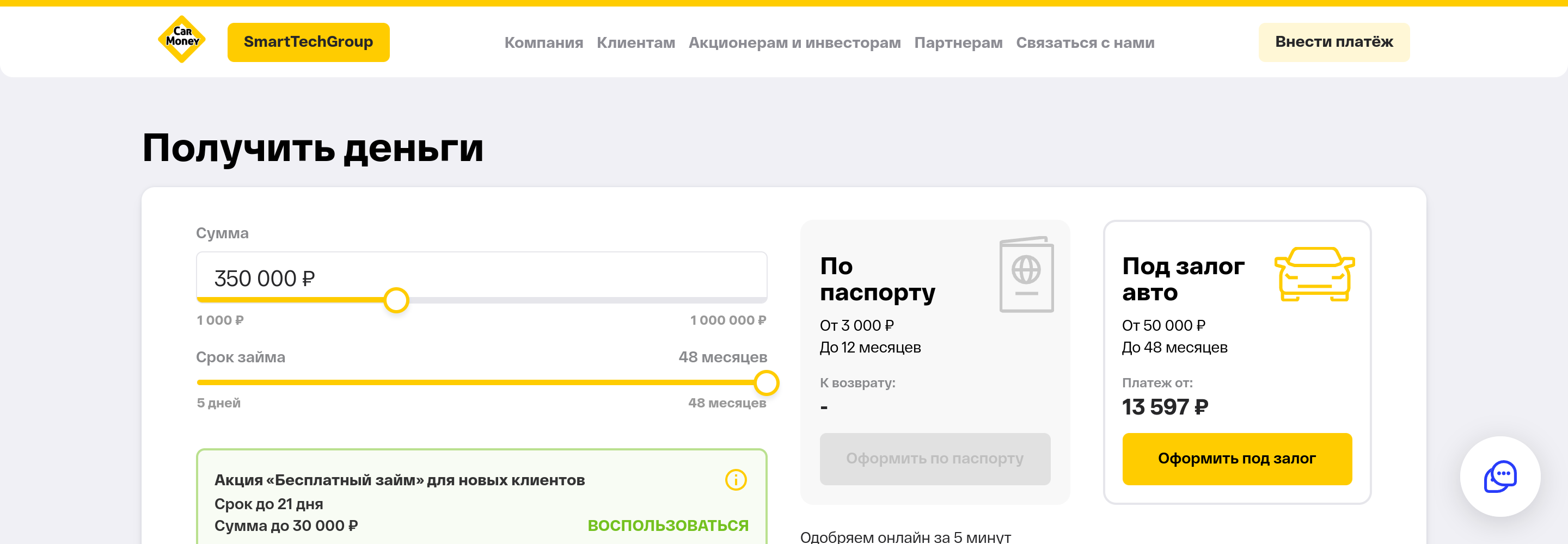Click the До 48 месяцев card text
Screen dimensions: 1568x544
tap(1174, 348)
